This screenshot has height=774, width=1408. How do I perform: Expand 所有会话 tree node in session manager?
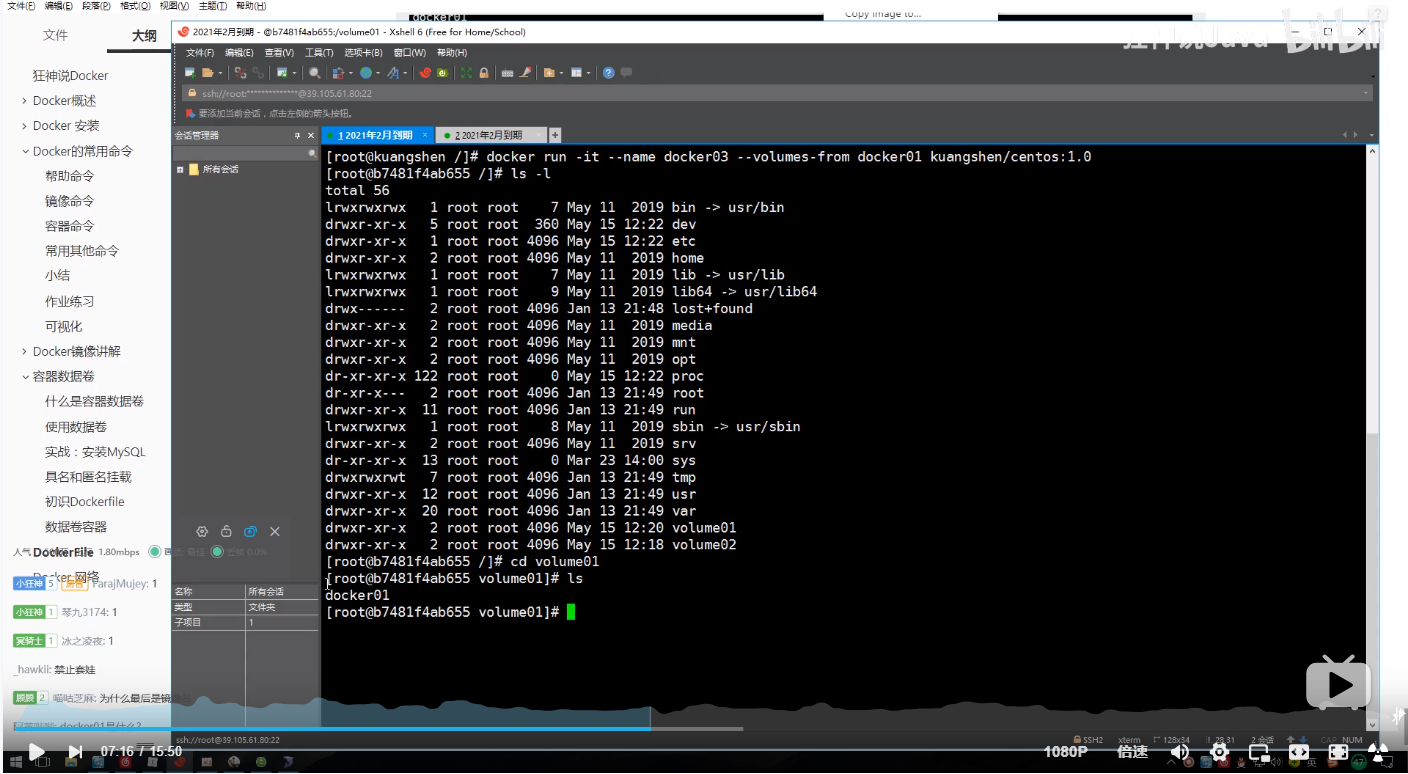pyautogui.click(x=180, y=170)
